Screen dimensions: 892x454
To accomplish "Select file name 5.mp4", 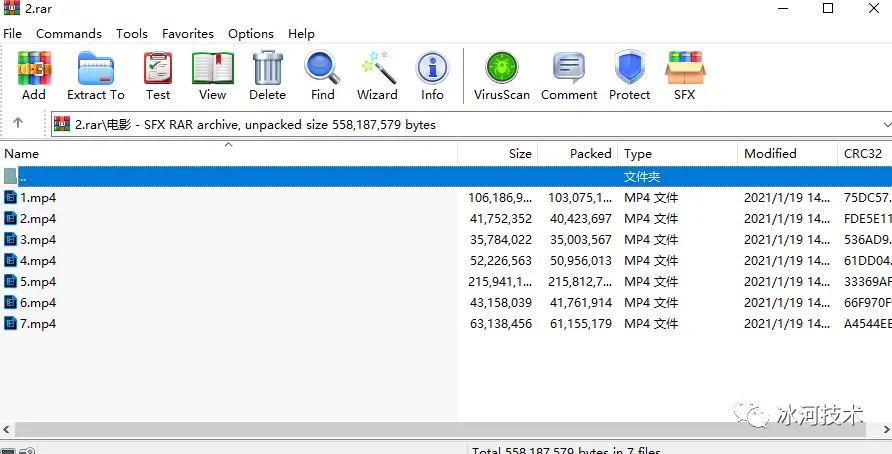I will click(38, 282).
